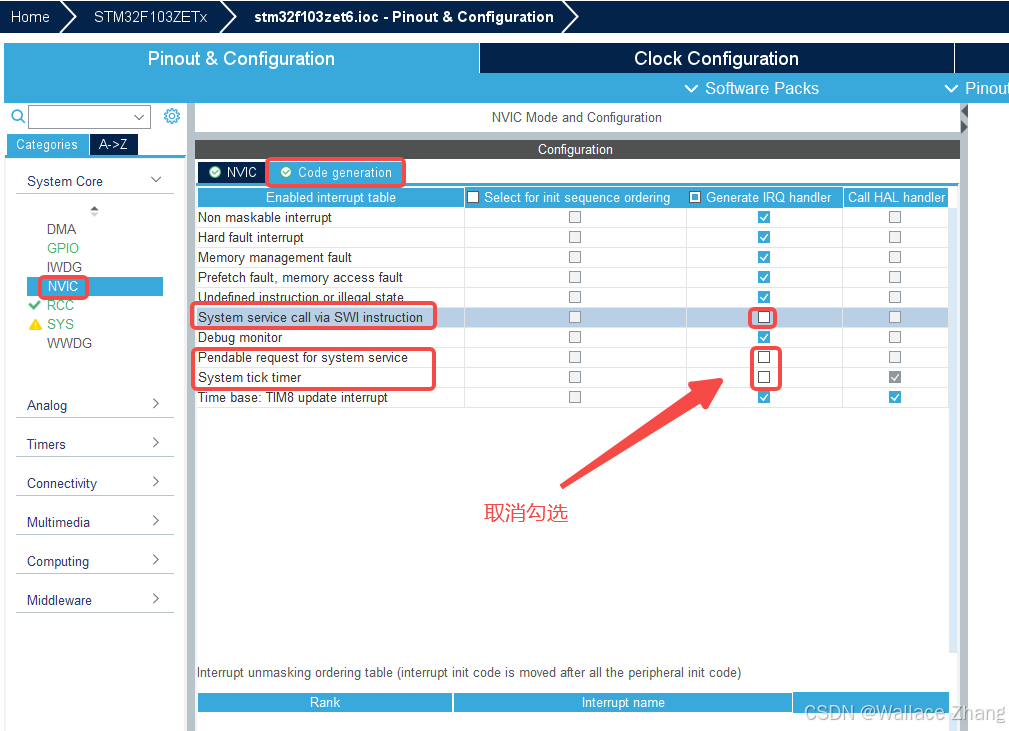Click the panel collapse arrows right of NVIC Mode title
The image size is (1009, 731).
tap(964, 119)
